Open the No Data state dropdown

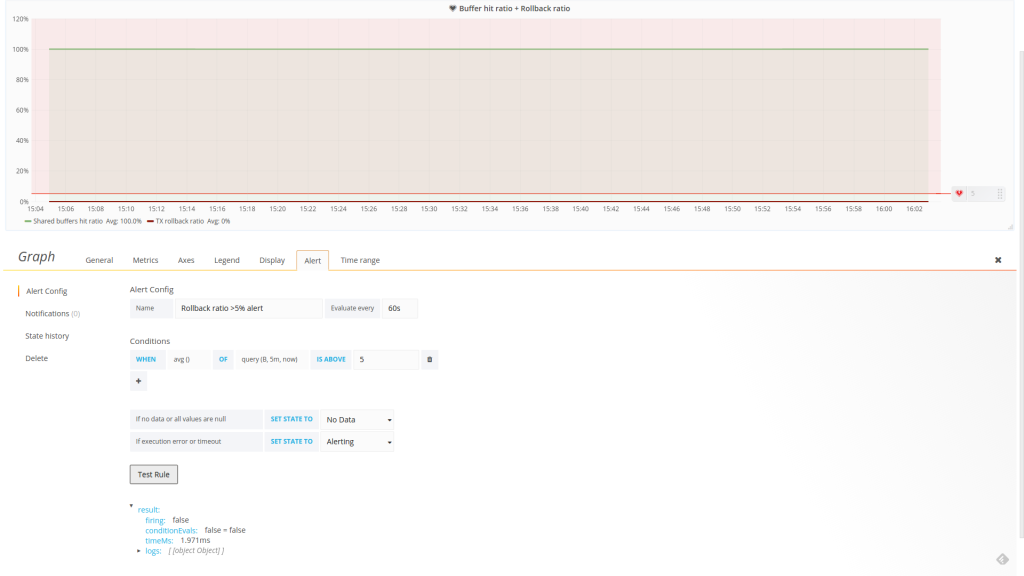(357, 419)
